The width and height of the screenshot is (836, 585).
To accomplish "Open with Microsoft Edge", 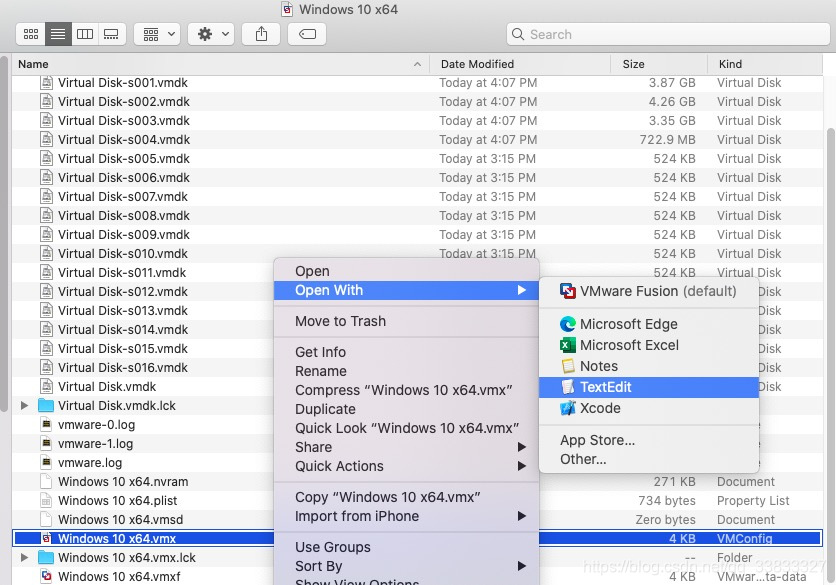I will coord(649,324).
